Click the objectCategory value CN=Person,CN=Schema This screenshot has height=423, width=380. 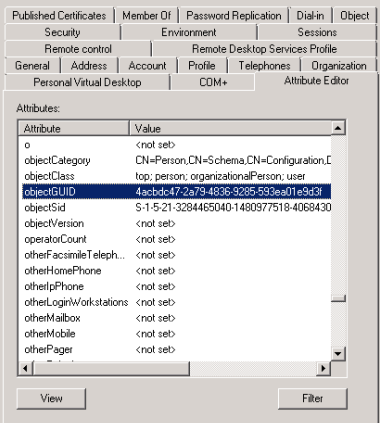[233, 160]
